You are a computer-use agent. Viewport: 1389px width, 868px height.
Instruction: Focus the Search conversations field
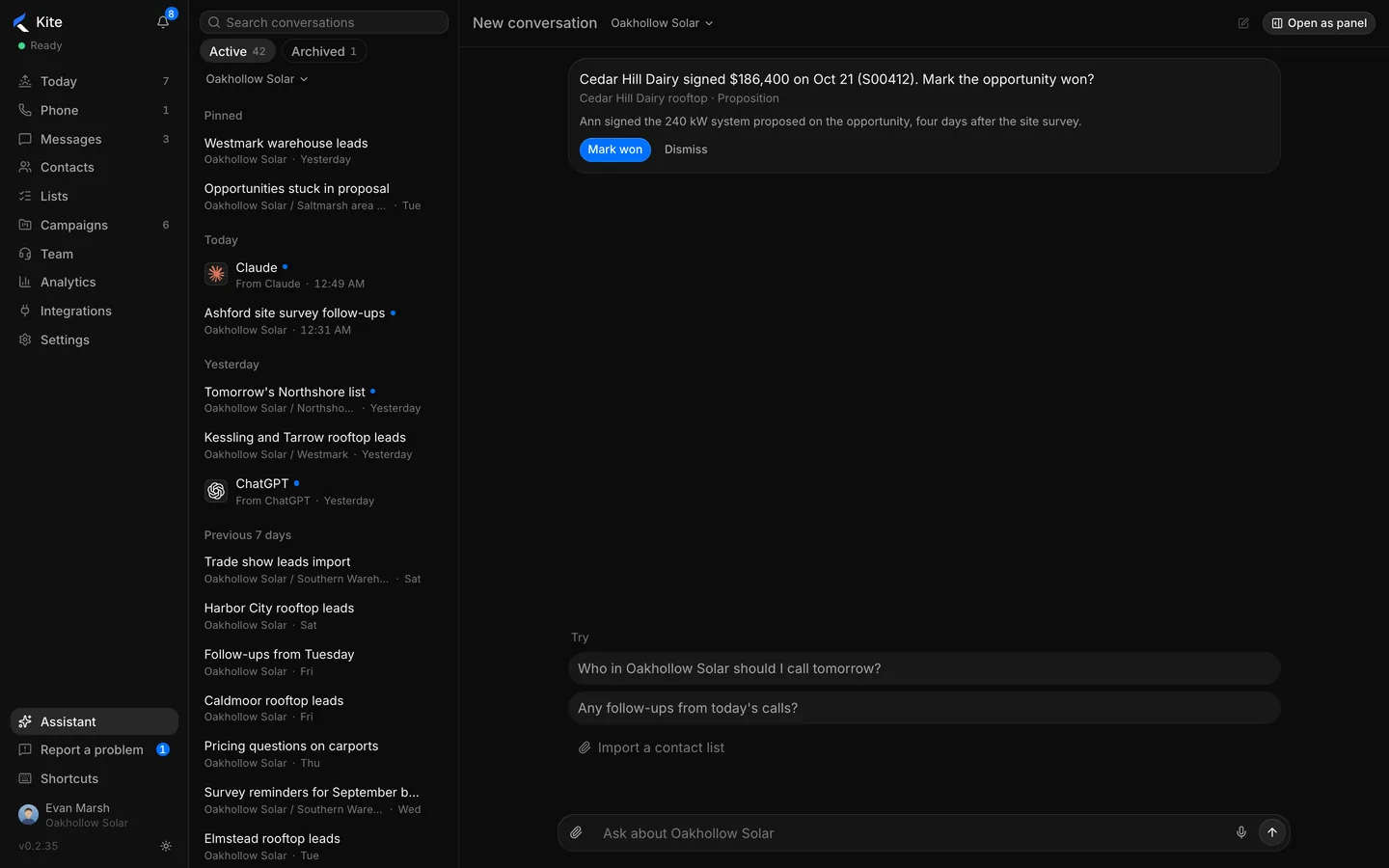pyautogui.click(x=324, y=22)
